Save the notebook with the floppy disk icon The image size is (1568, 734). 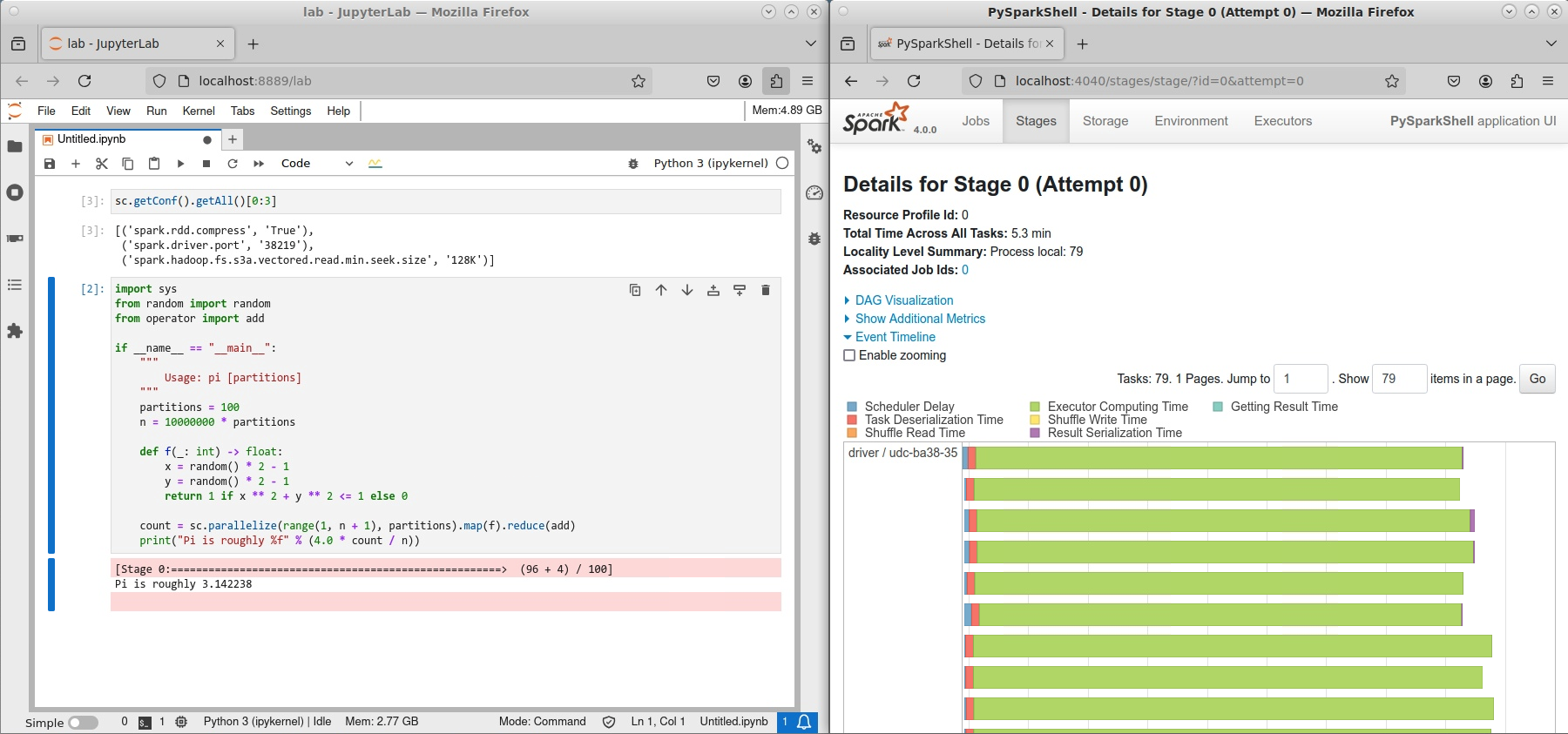pos(50,164)
